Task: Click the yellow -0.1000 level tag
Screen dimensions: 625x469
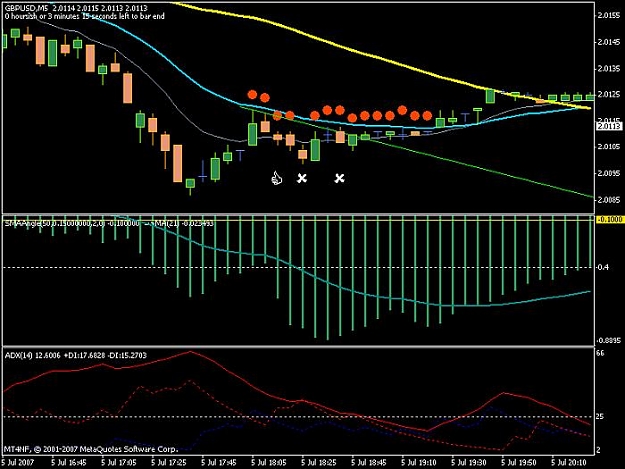Action: (609, 220)
